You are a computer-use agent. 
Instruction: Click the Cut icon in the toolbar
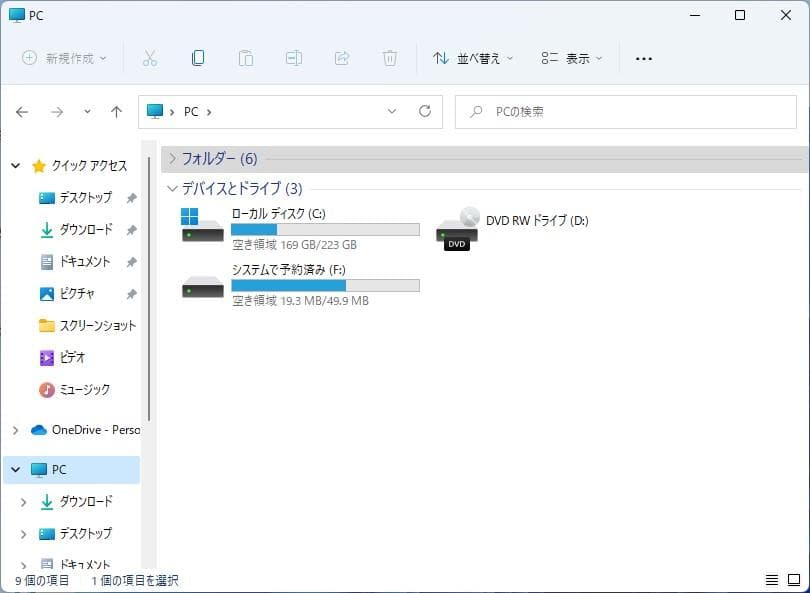point(150,58)
